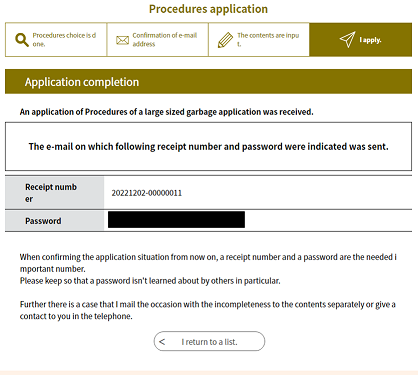Click the envelope e-mail icon
The image size is (418, 375).
[122, 40]
